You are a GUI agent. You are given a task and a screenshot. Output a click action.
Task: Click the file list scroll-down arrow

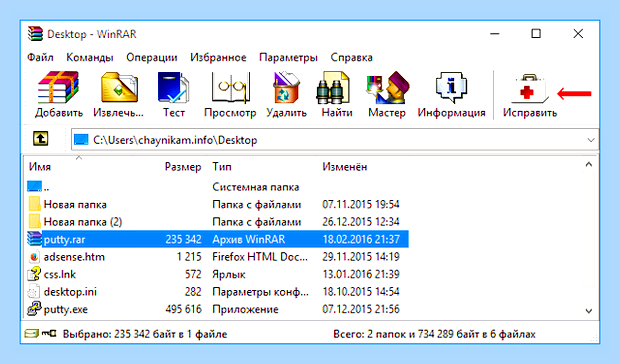tap(589, 311)
